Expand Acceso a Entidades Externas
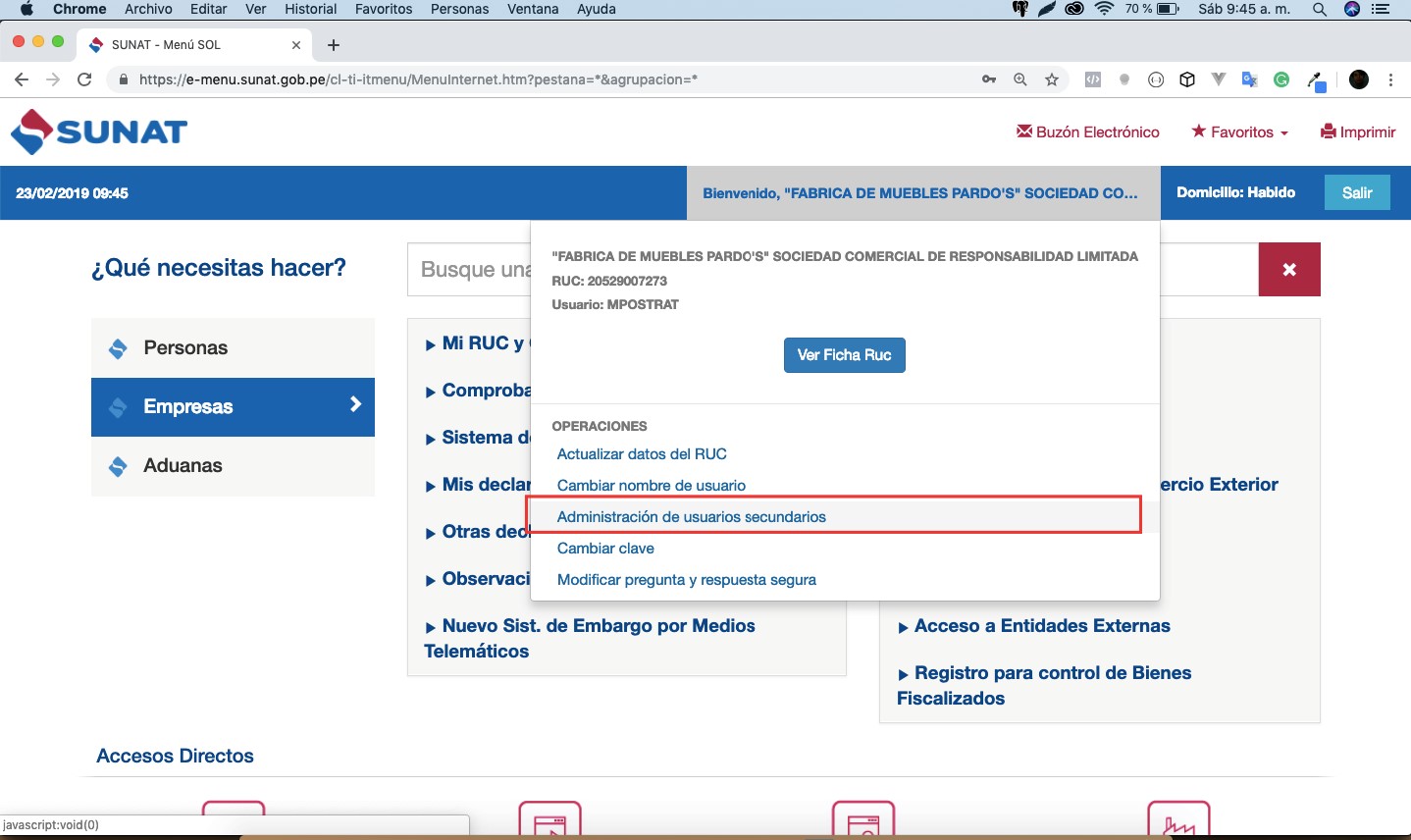This screenshot has height=840, width=1411. coord(1034,626)
